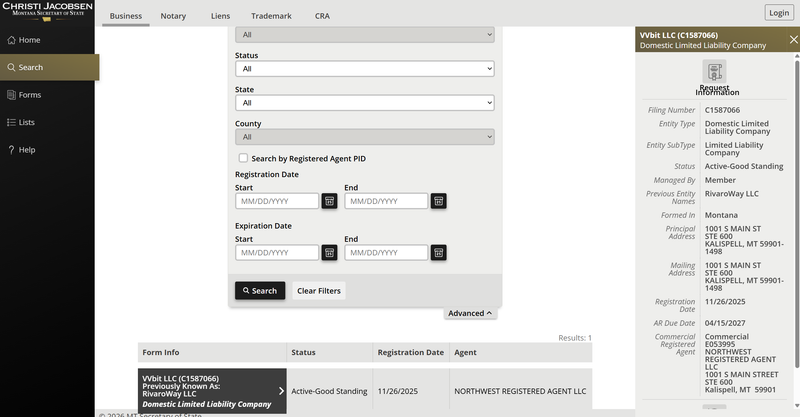
Task: Click the RivaroWay LLC previous name value
Action: click(x=732, y=194)
